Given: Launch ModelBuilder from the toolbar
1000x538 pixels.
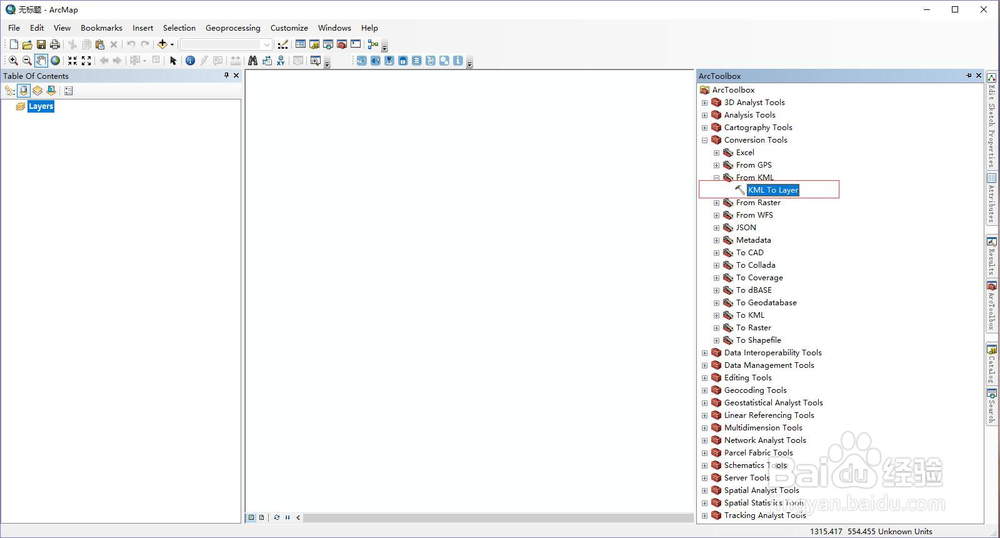Looking at the screenshot, I should tap(373, 45).
